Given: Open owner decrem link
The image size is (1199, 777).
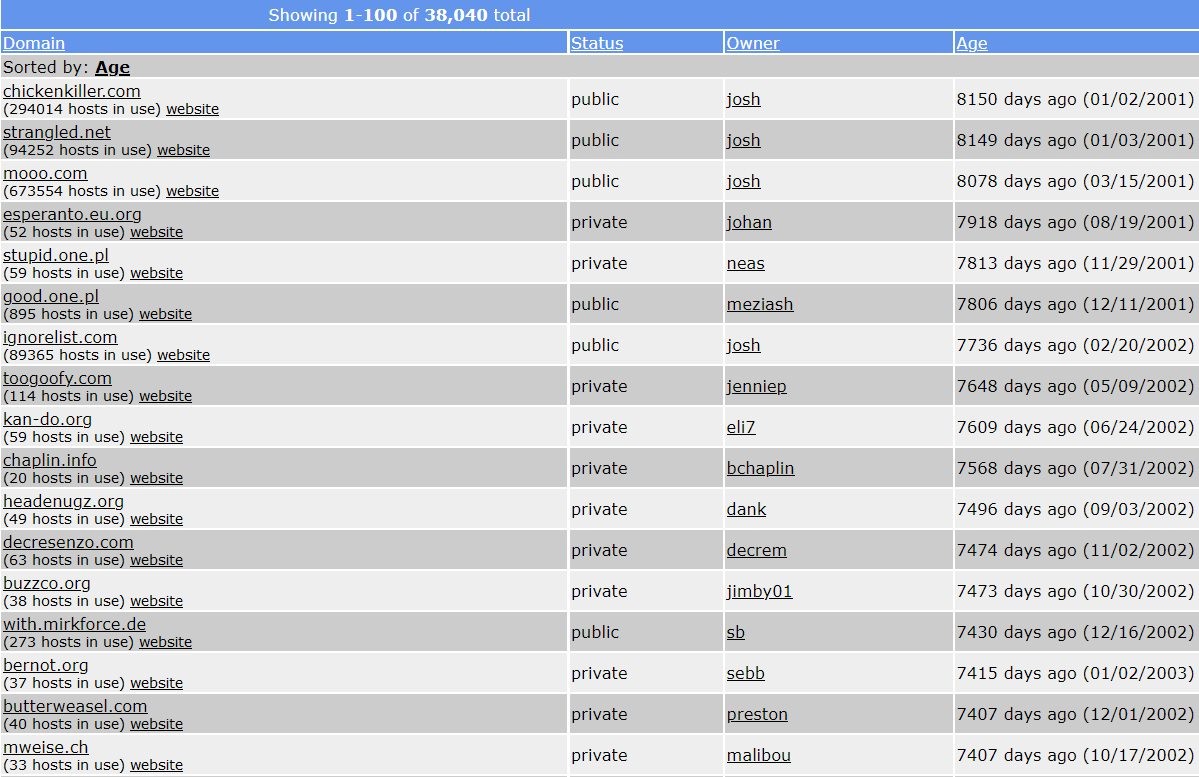Looking at the screenshot, I should pos(756,551).
